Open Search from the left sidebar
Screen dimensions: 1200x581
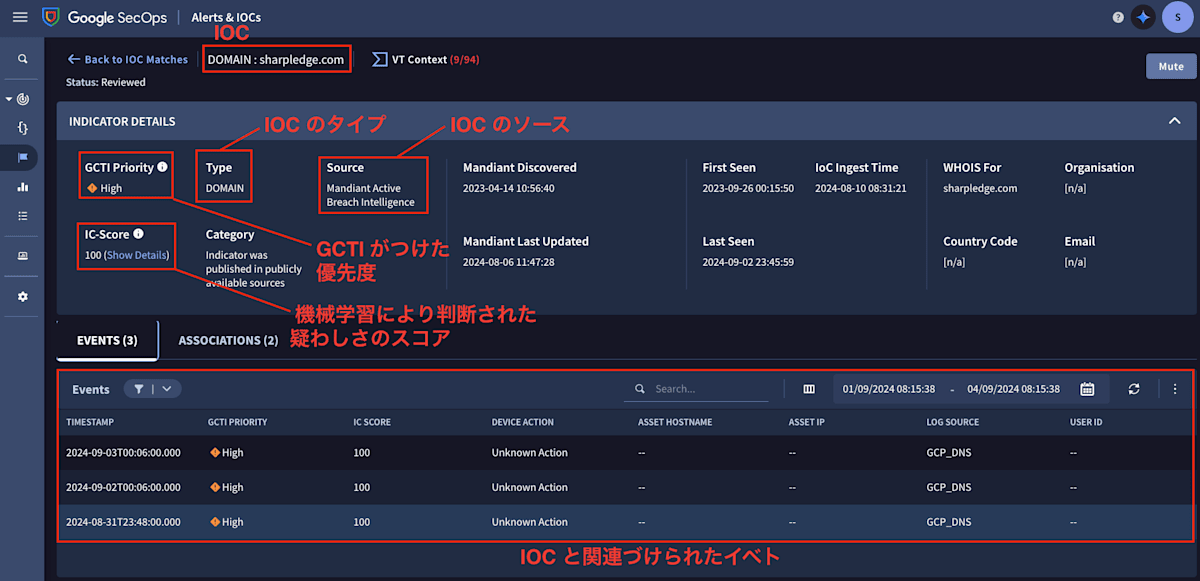pos(22,59)
